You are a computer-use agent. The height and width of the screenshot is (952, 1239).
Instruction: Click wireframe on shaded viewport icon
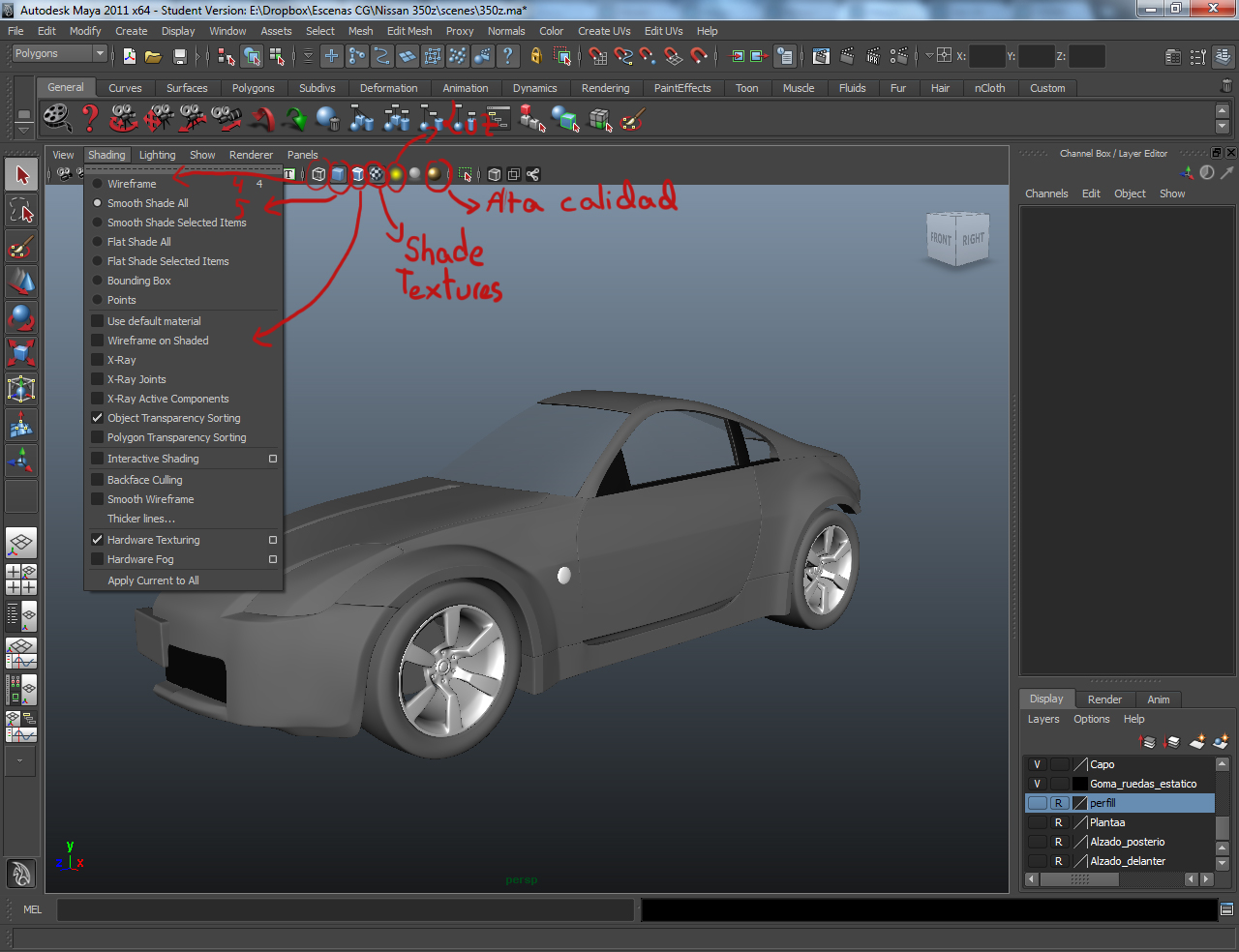(x=357, y=174)
